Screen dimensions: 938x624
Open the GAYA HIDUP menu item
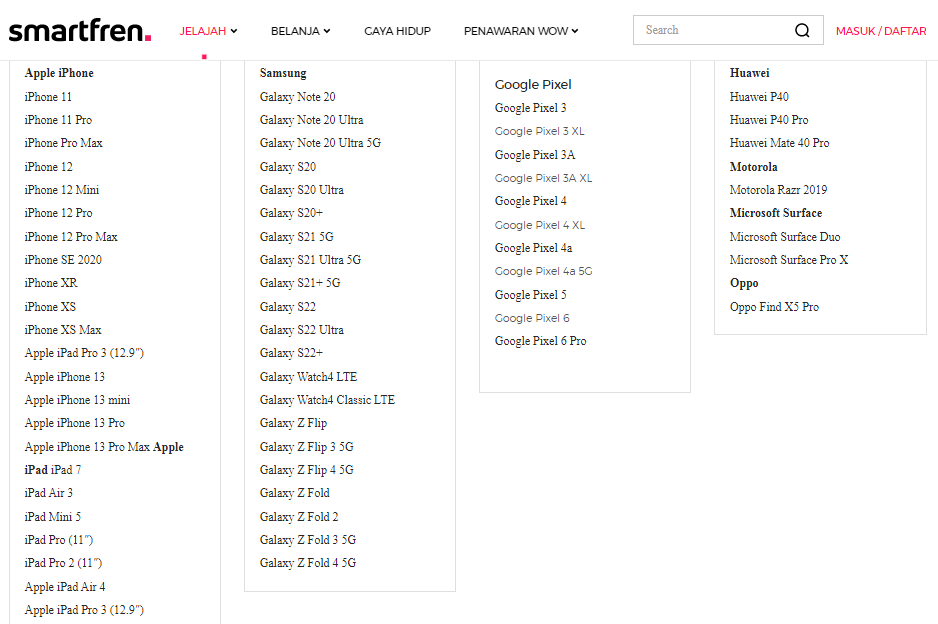point(397,31)
